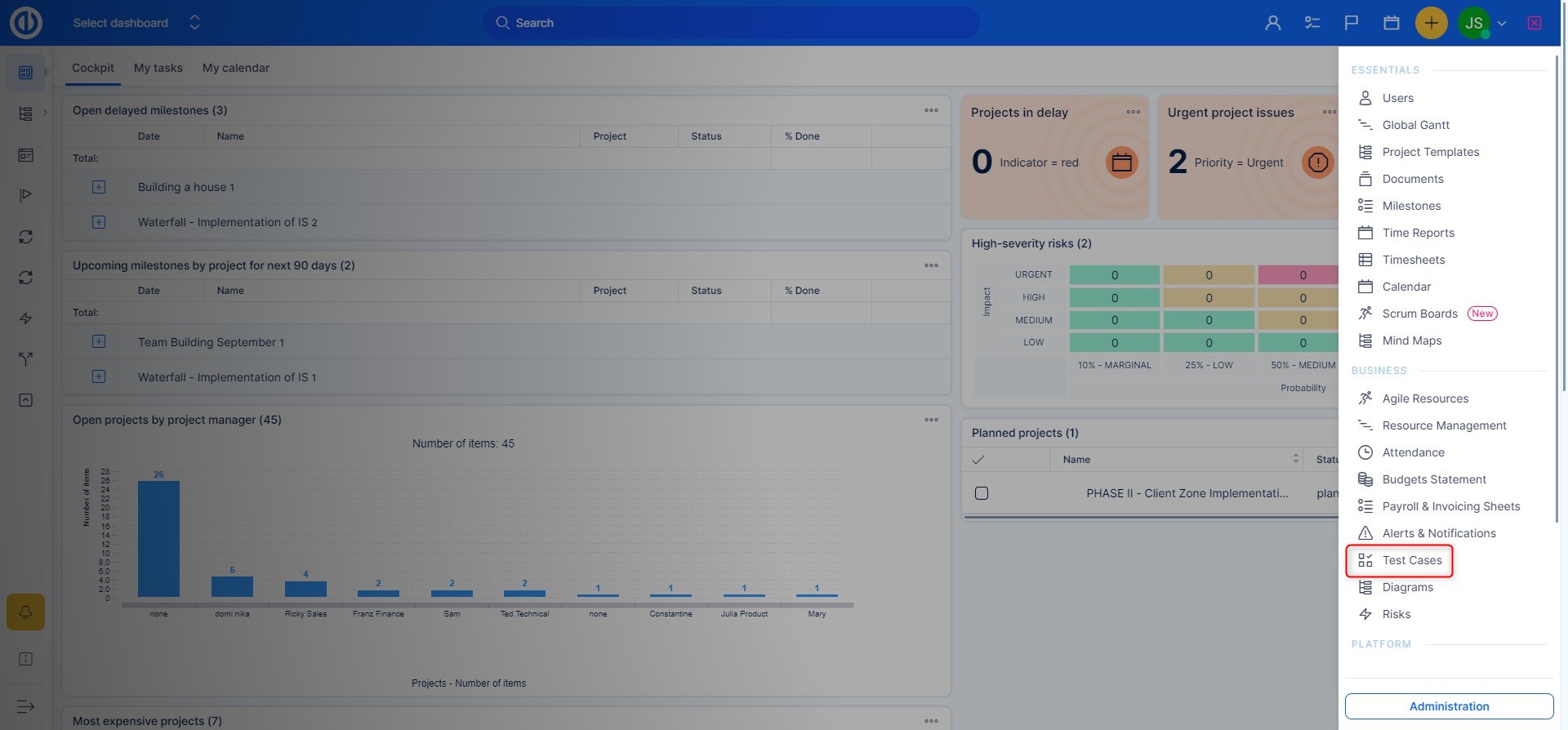Toggle select-all checkmark in Planned projects
Image resolution: width=1568 pixels, height=730 pixels.
(x=978, y=460)
